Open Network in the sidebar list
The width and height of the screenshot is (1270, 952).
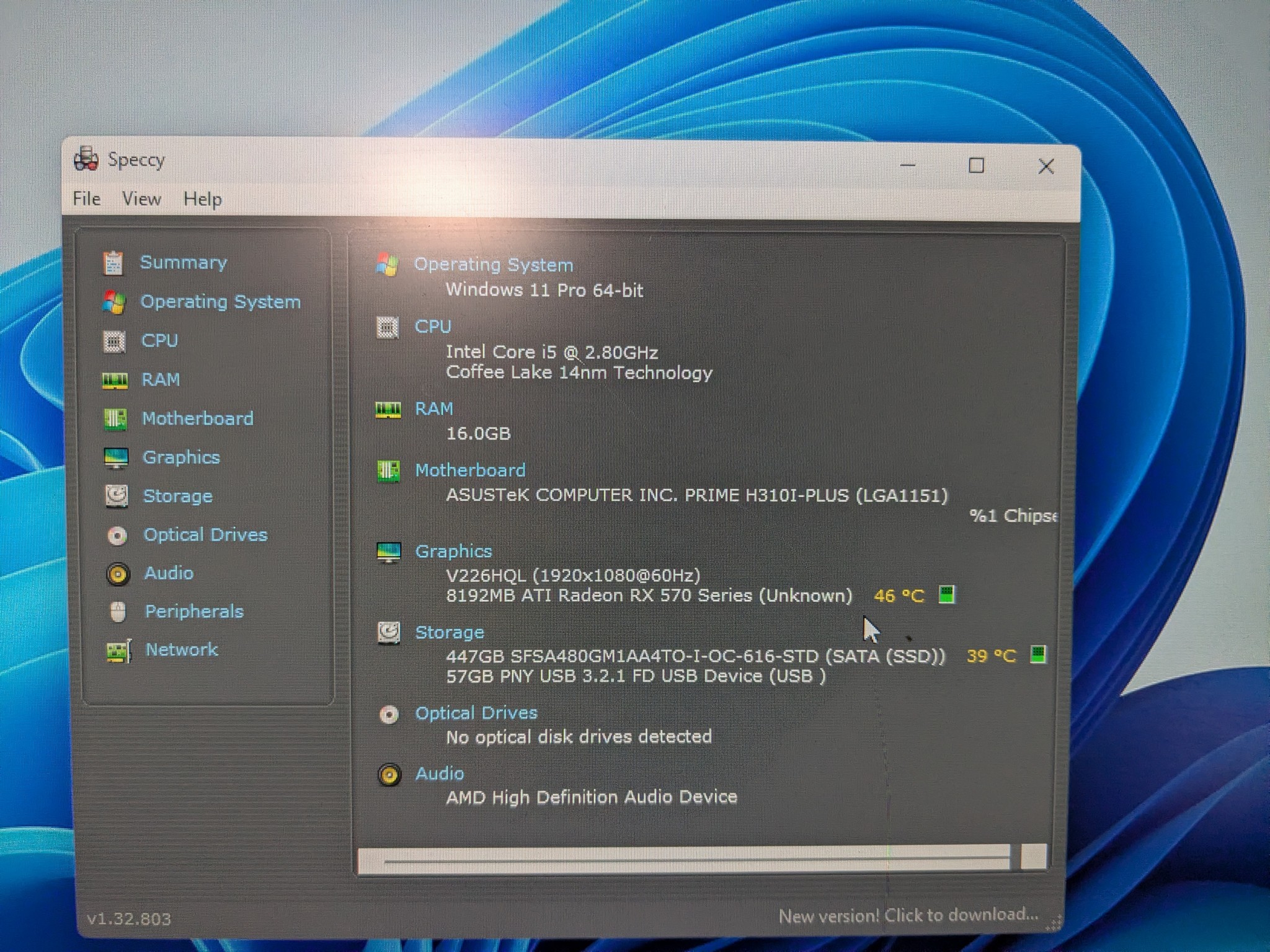click(182, 650)
